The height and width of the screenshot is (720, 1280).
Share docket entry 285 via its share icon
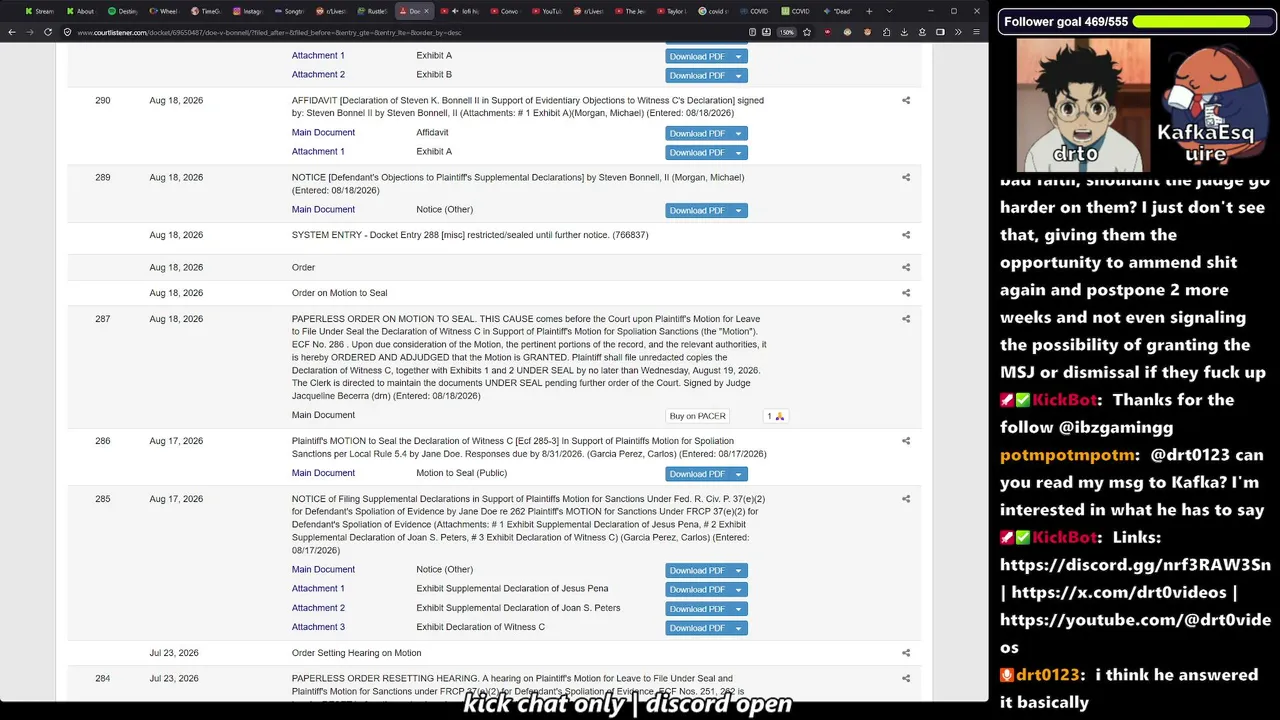906,499
